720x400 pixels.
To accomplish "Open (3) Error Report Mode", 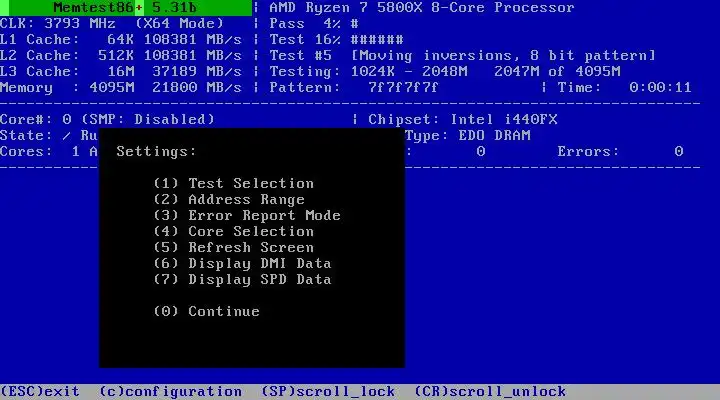I will pyautogui.click(x=247, y=215).
